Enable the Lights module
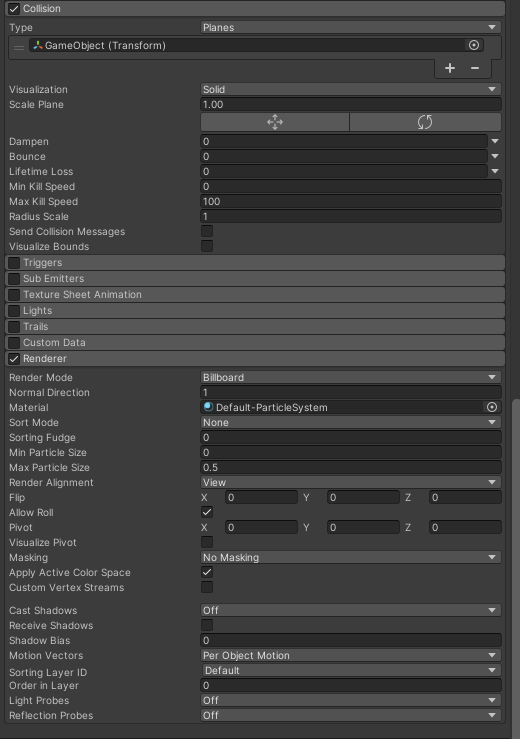520x739 pixels. pos(14,311)
